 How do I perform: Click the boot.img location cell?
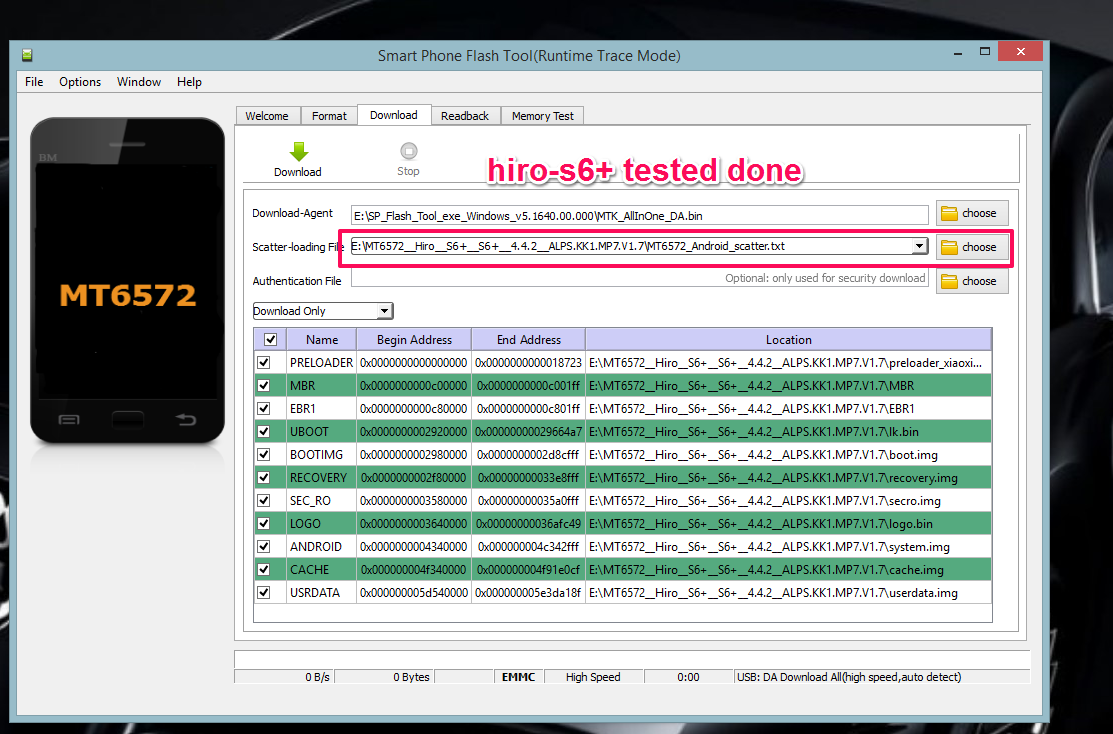point(789,454)
